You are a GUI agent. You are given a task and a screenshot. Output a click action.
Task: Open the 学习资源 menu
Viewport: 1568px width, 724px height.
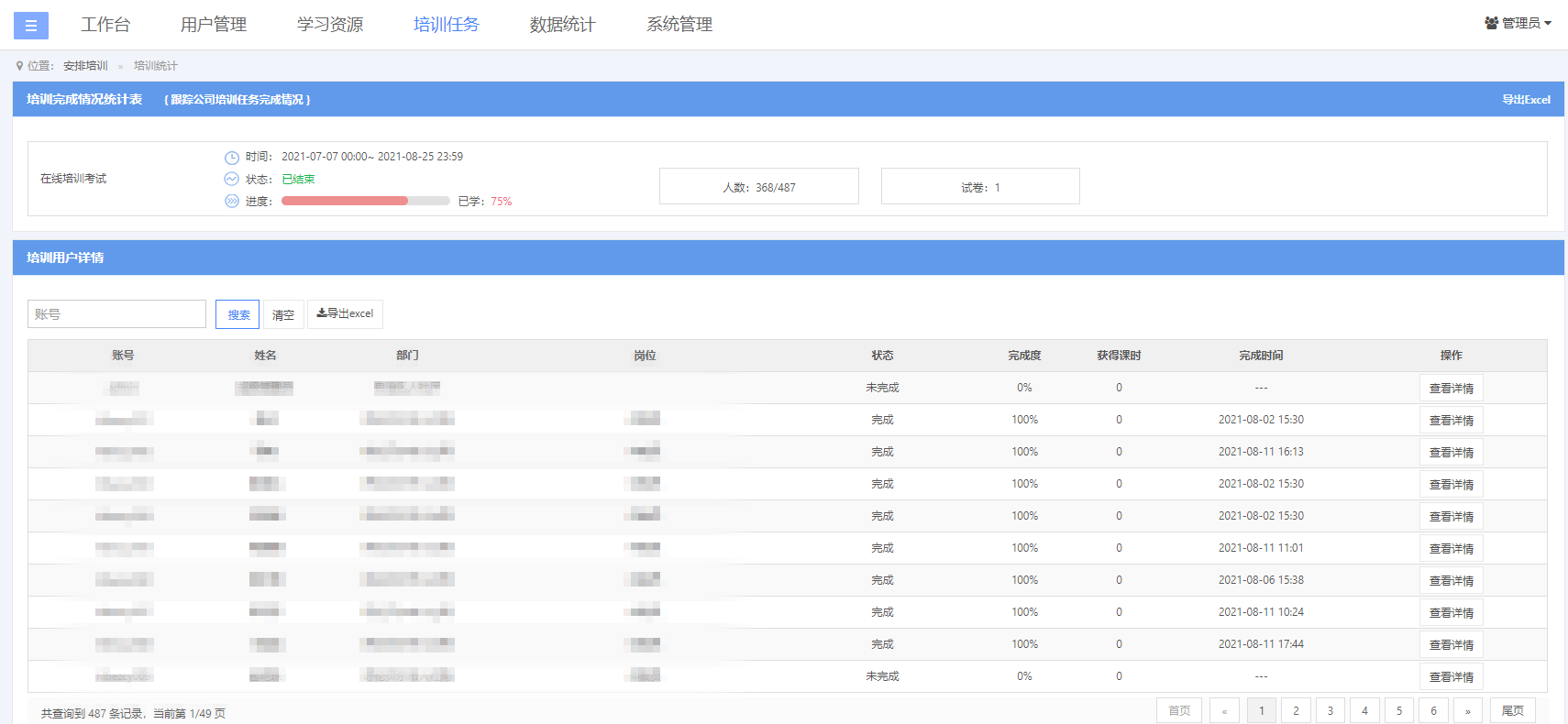pyautogui.click(x=330, y=25)
